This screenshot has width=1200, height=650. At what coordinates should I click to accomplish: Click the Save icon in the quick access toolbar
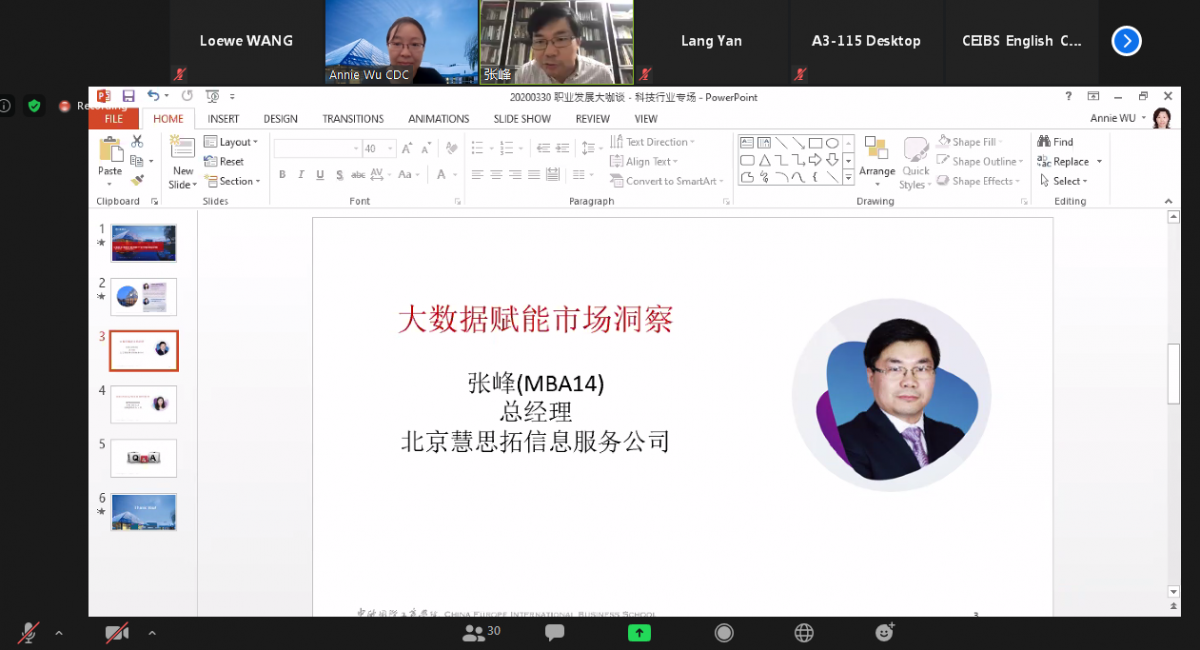(128, 97)
